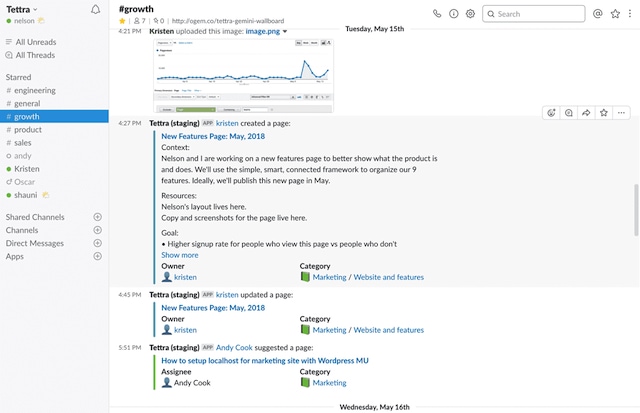Open All Threads in sidebar
The width and height of the screenshot is (640, 413).
click(35, 55)
